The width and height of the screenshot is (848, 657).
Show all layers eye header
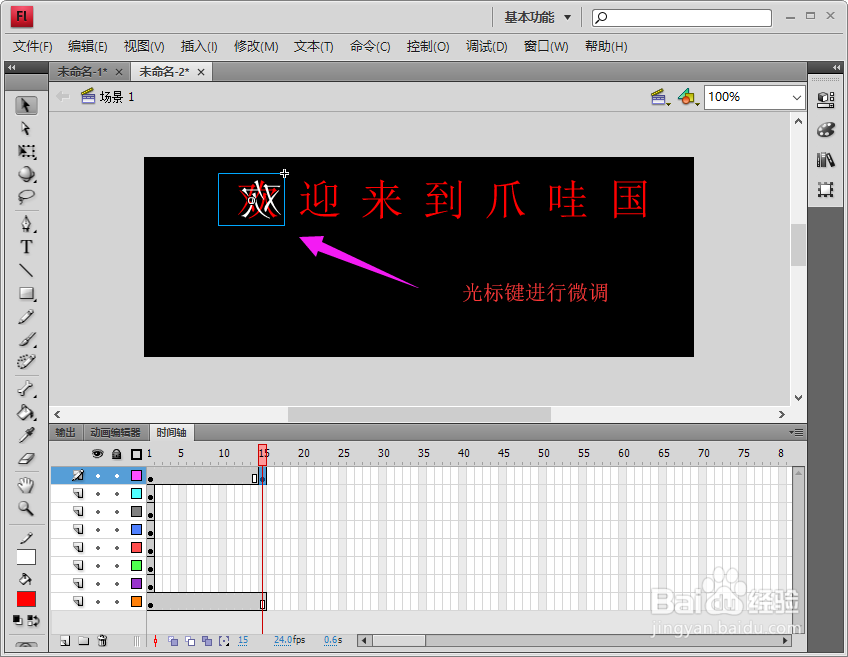[x=97, y=454]
